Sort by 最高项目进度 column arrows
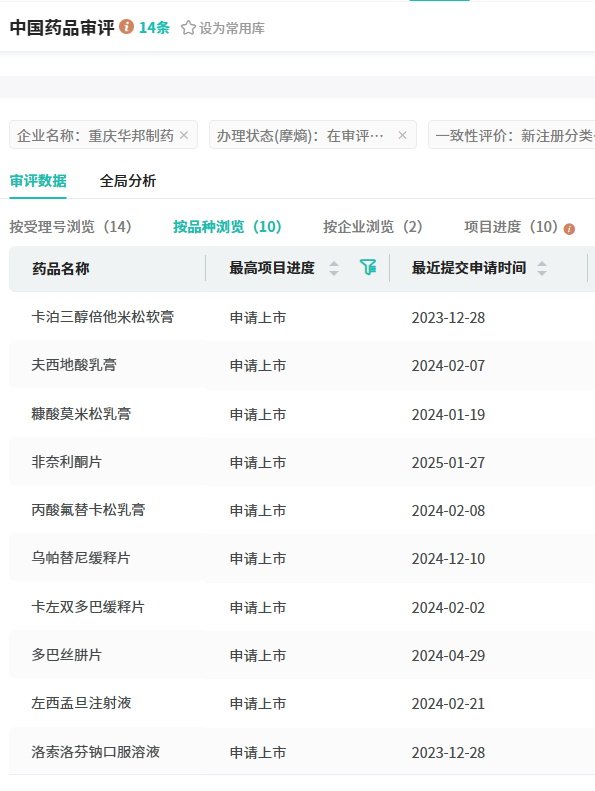The height and width of the screenshot is (791, 595). [334, 268]
